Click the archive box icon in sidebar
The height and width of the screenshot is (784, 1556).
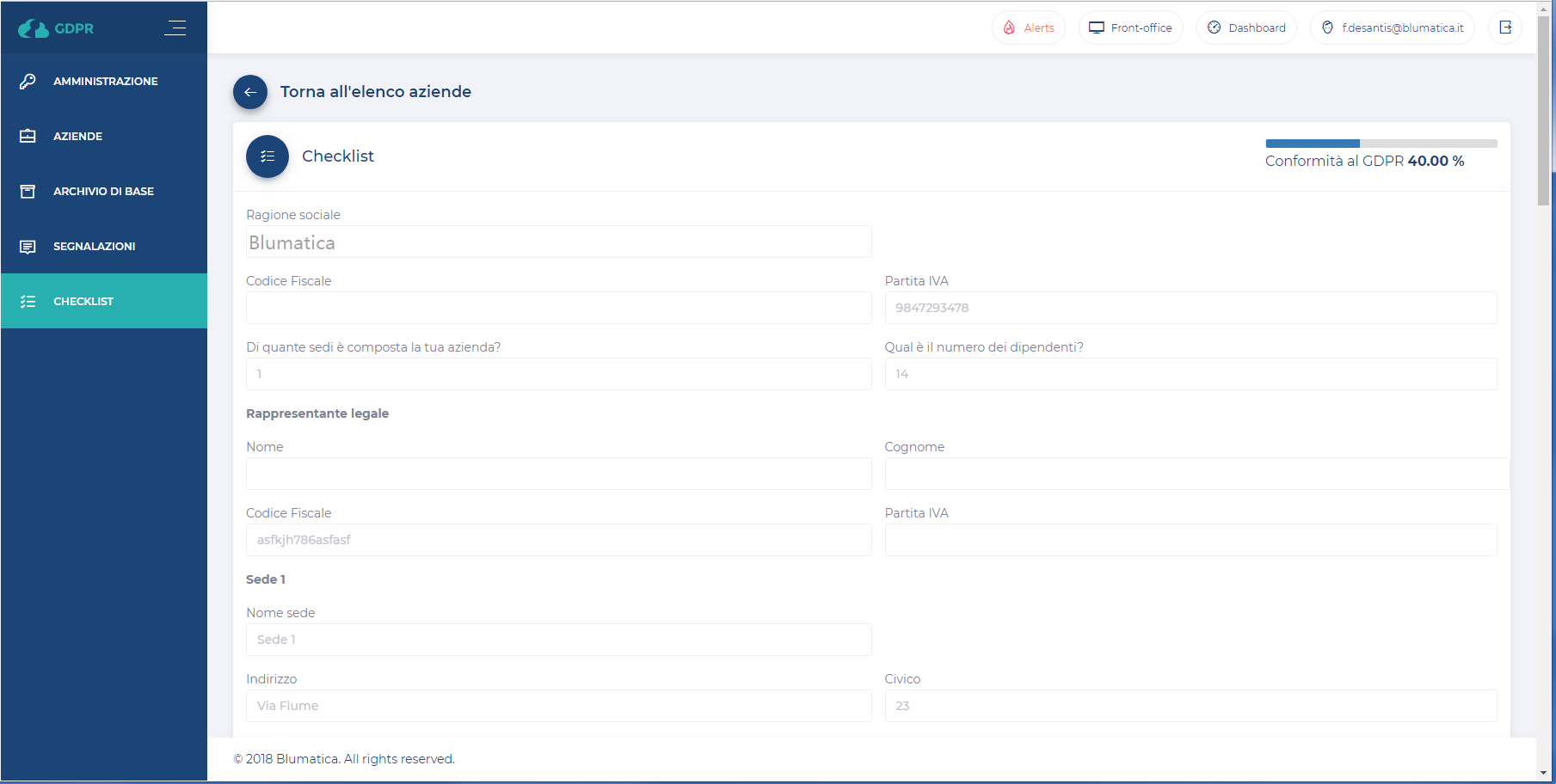28,192
